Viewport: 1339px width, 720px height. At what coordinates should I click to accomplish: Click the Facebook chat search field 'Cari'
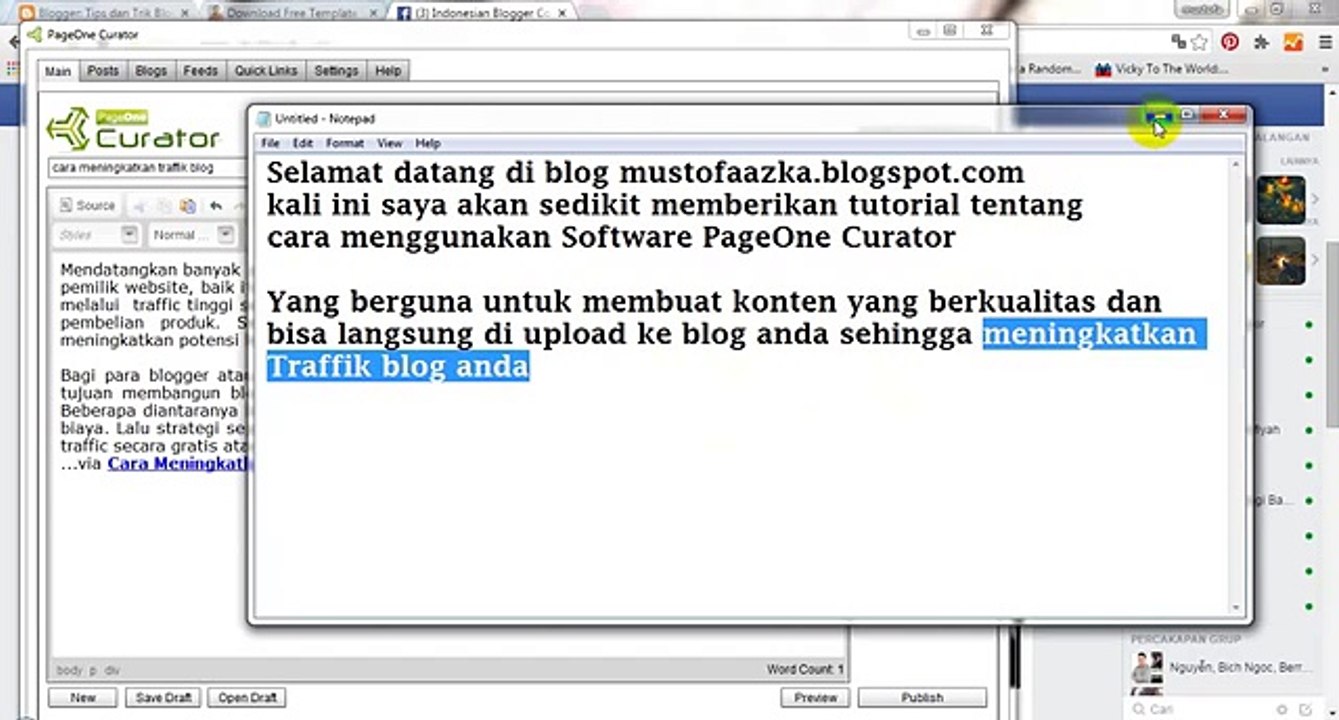(1202, 709)
